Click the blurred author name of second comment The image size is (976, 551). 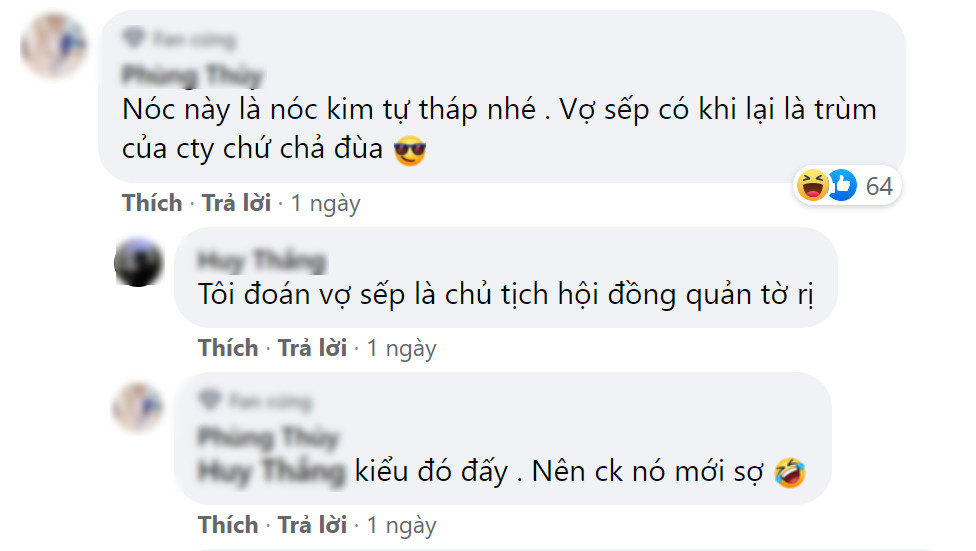tap(262, 260)
